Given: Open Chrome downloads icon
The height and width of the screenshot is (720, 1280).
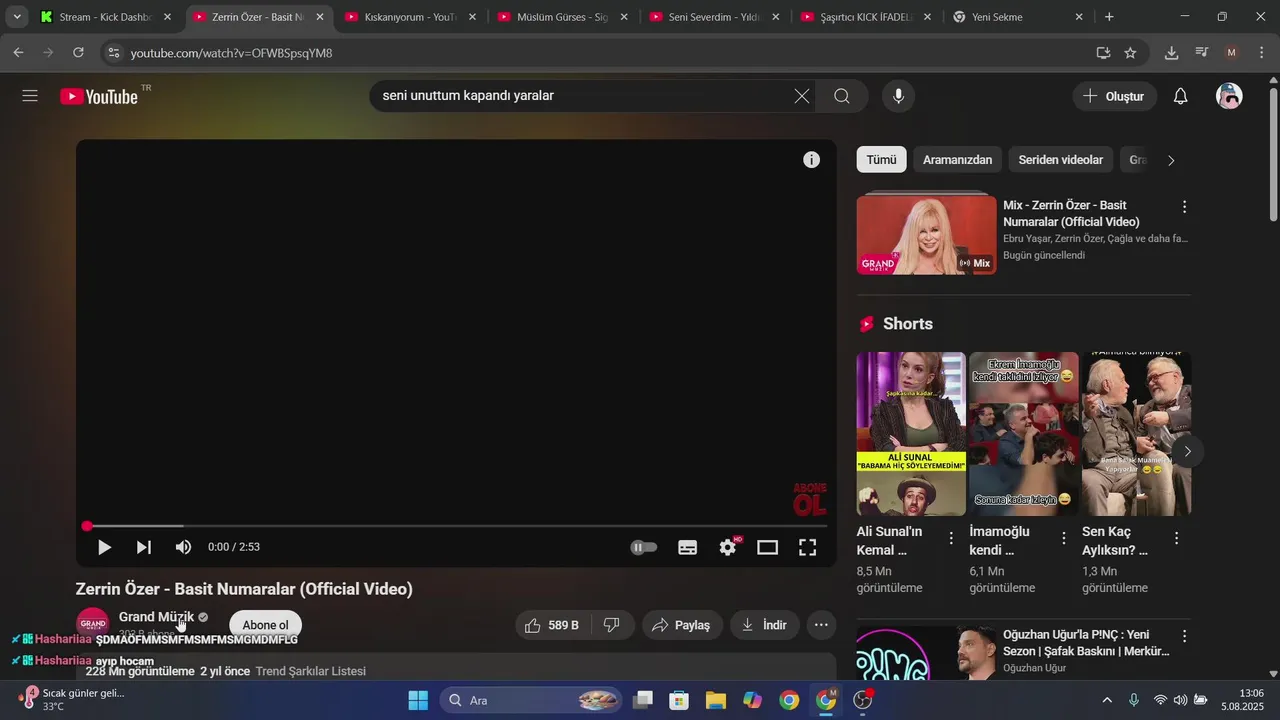Looking at the screenshot, I should pyautogui.click(x=1172, y=52).
